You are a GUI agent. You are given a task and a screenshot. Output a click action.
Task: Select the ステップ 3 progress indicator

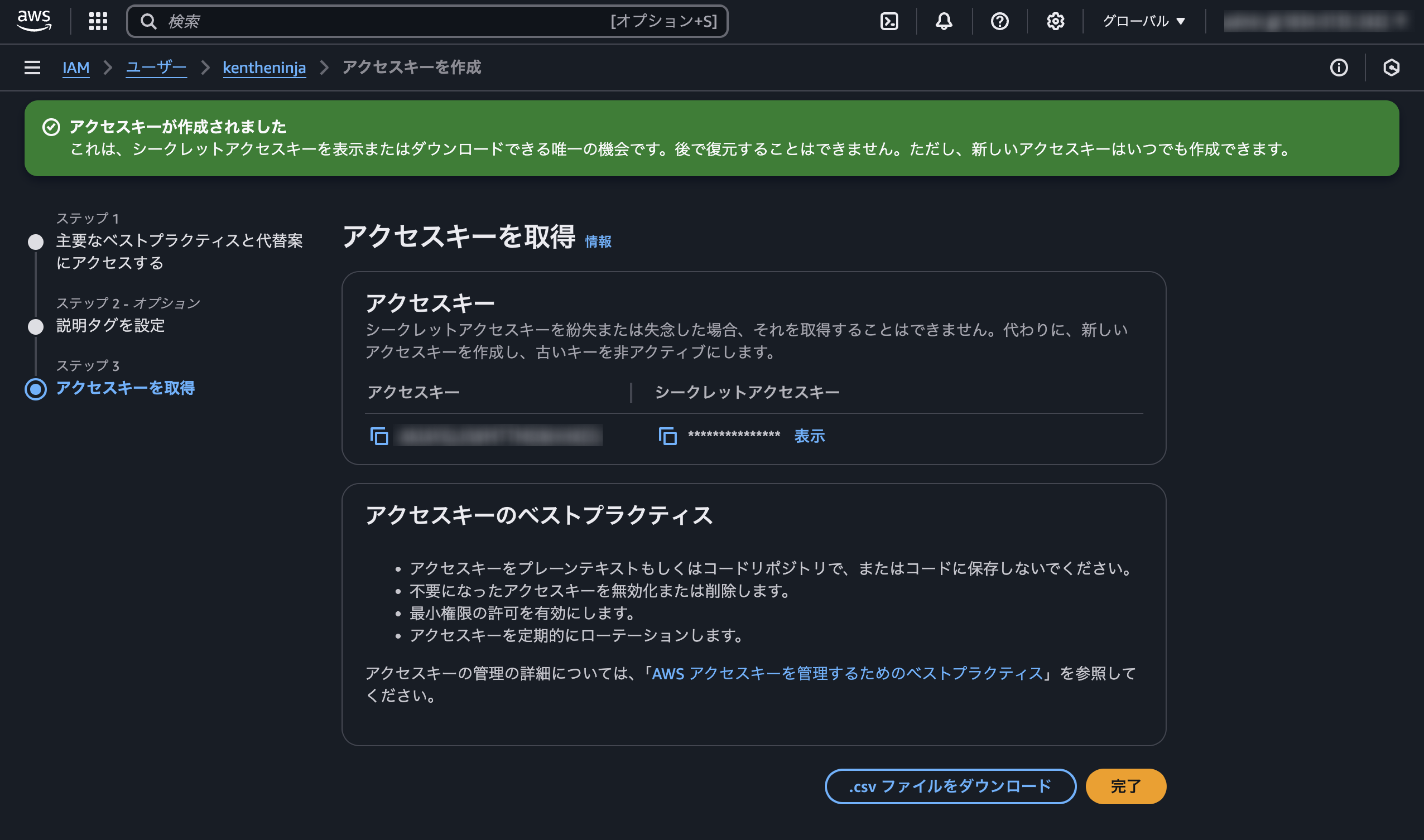click(x=36, y=389)
